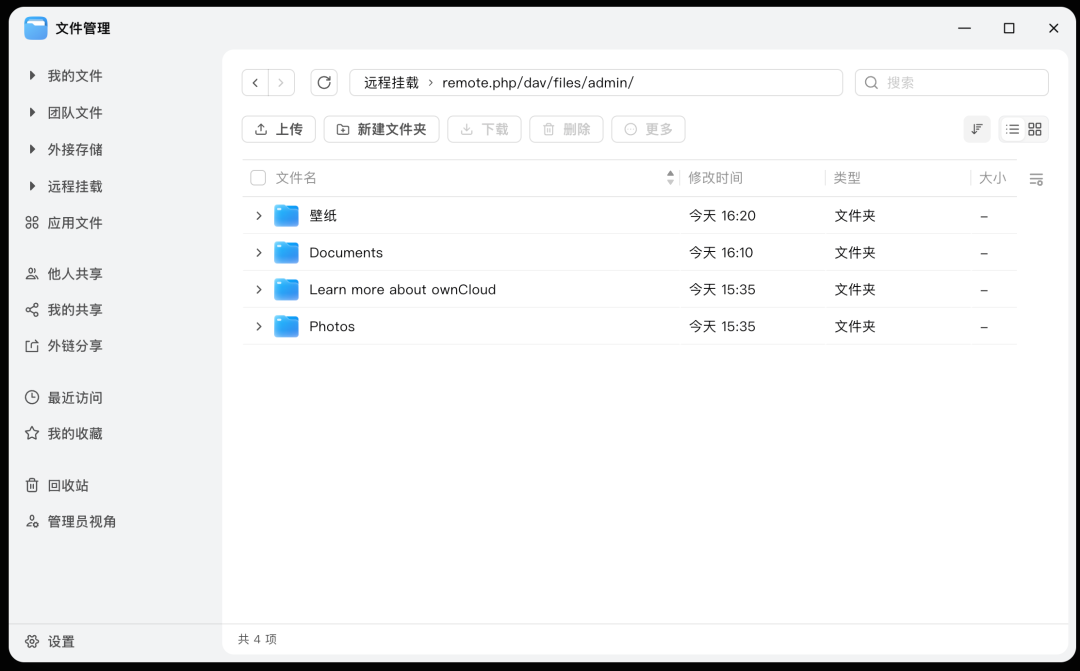Click the 今天 16:20 modified time
This screenshot has height=671, width=1080.
(723, 216)
